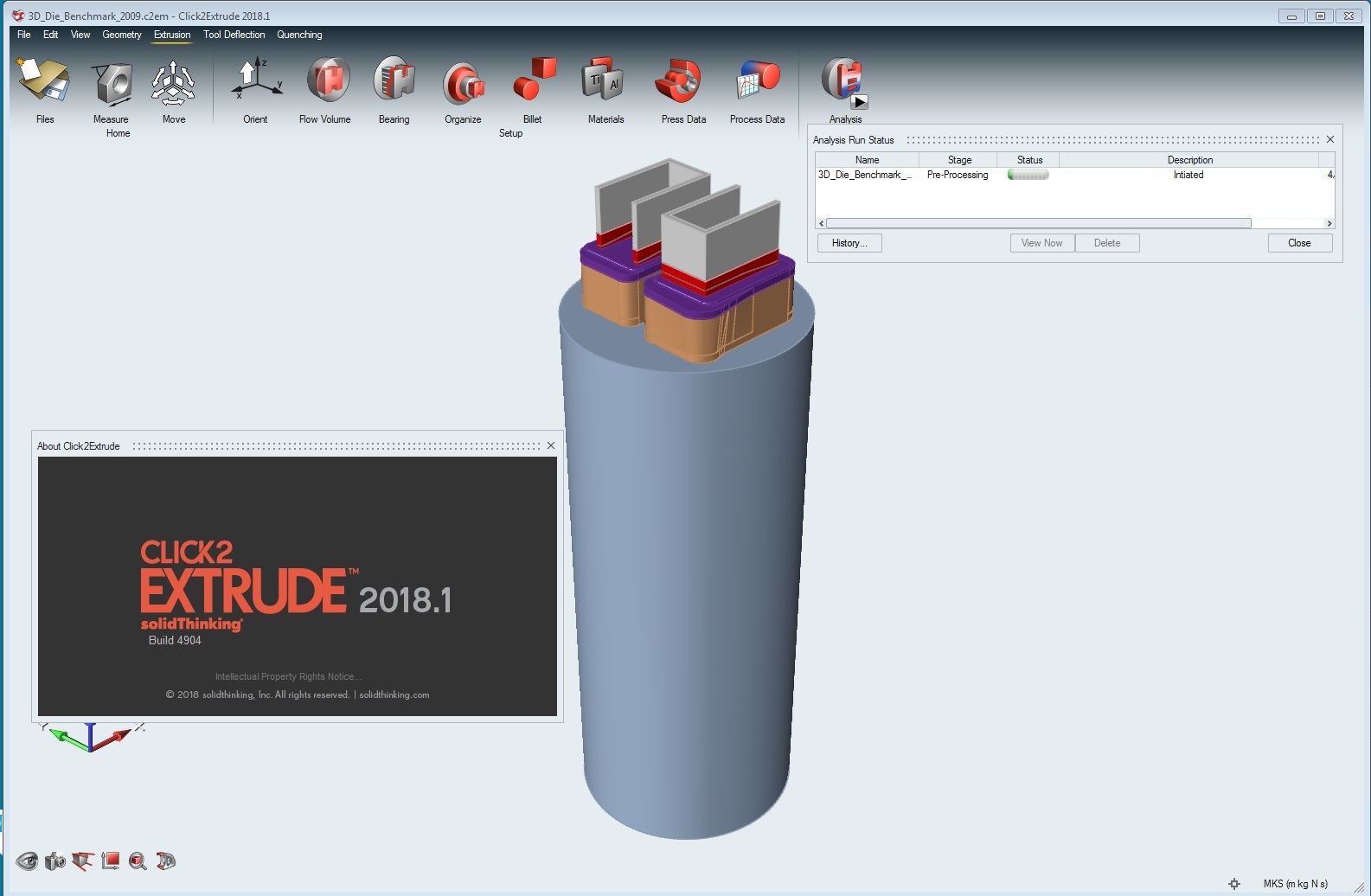The width and height of the screenshot is (1371, 896).
Task: Click the camera snapshot icon
Action: click(x=54, y=861)
